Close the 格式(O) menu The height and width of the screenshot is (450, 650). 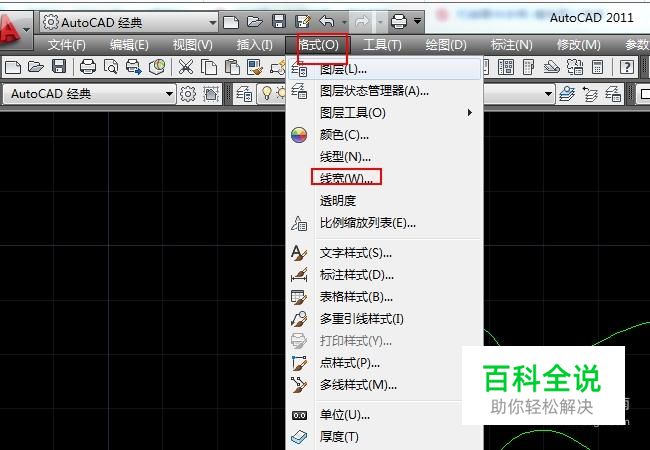(x=318, y=45)
